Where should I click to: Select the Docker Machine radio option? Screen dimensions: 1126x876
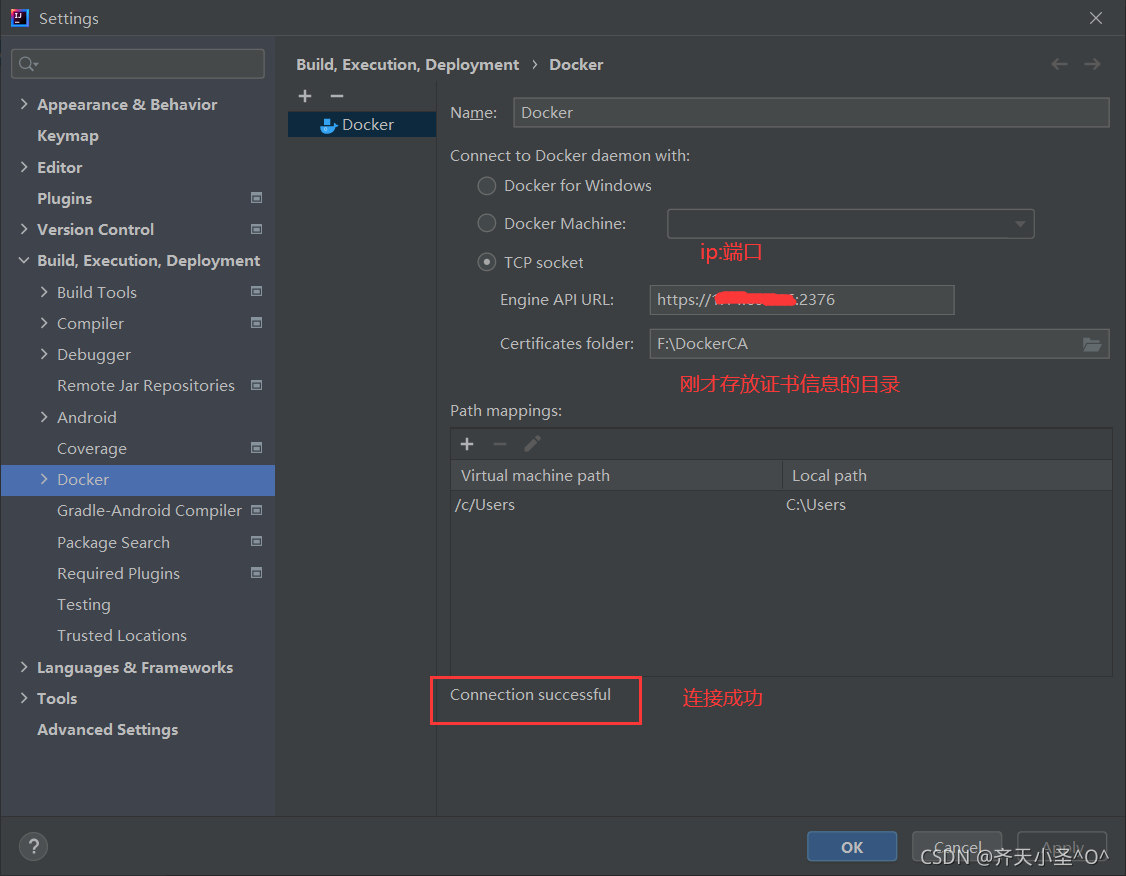pyautogui.click(x=487, y=224)
